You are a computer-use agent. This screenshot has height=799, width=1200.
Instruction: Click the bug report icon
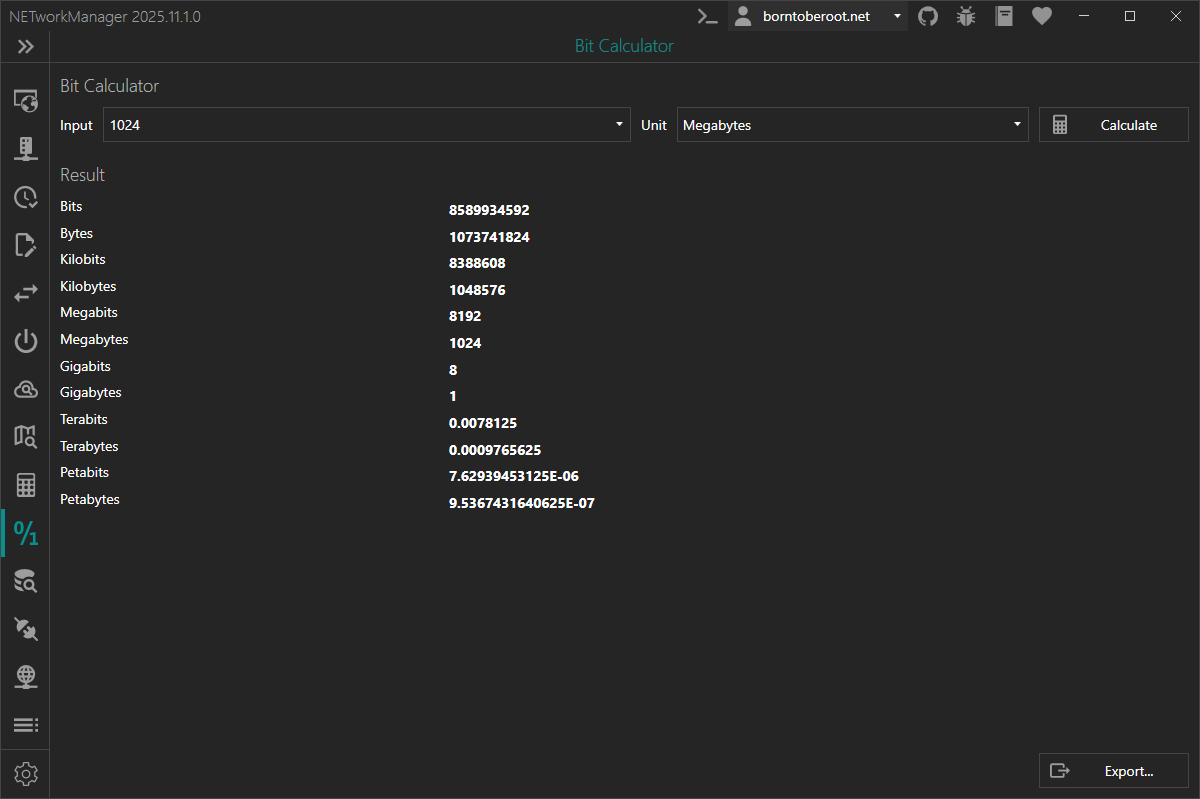pyautogui.click(x=965, y=16)
